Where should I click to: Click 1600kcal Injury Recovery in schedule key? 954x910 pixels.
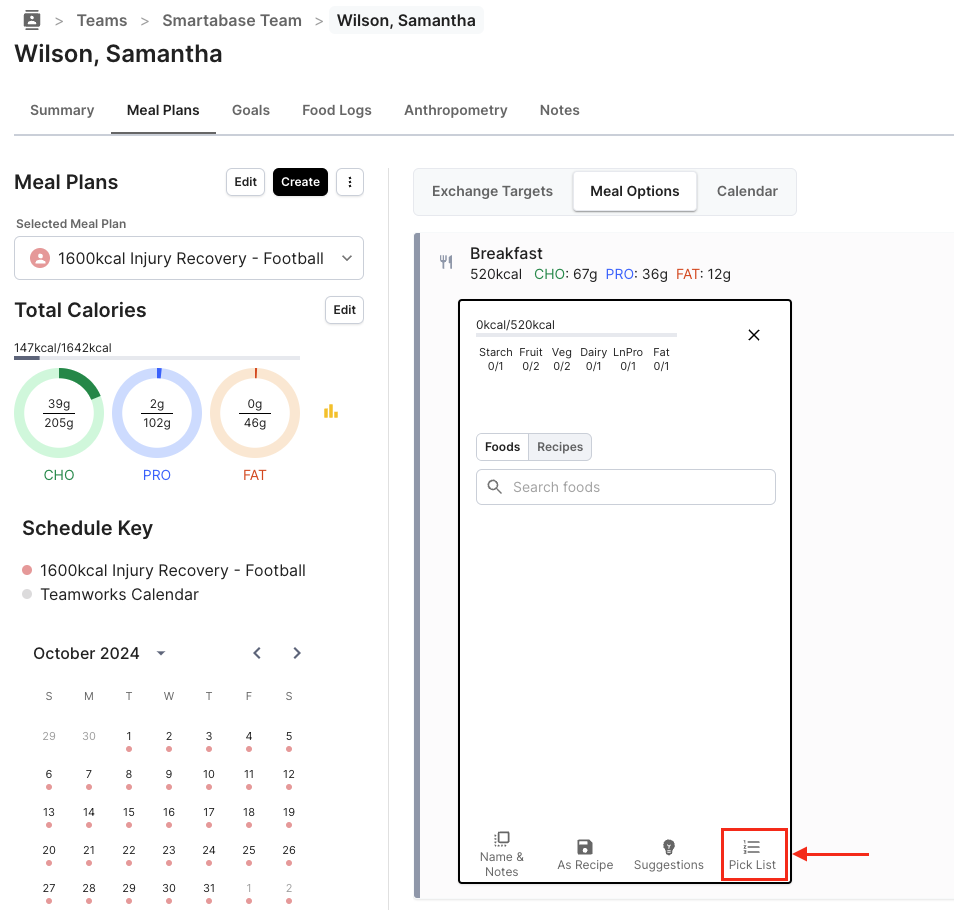pos(173,571)
